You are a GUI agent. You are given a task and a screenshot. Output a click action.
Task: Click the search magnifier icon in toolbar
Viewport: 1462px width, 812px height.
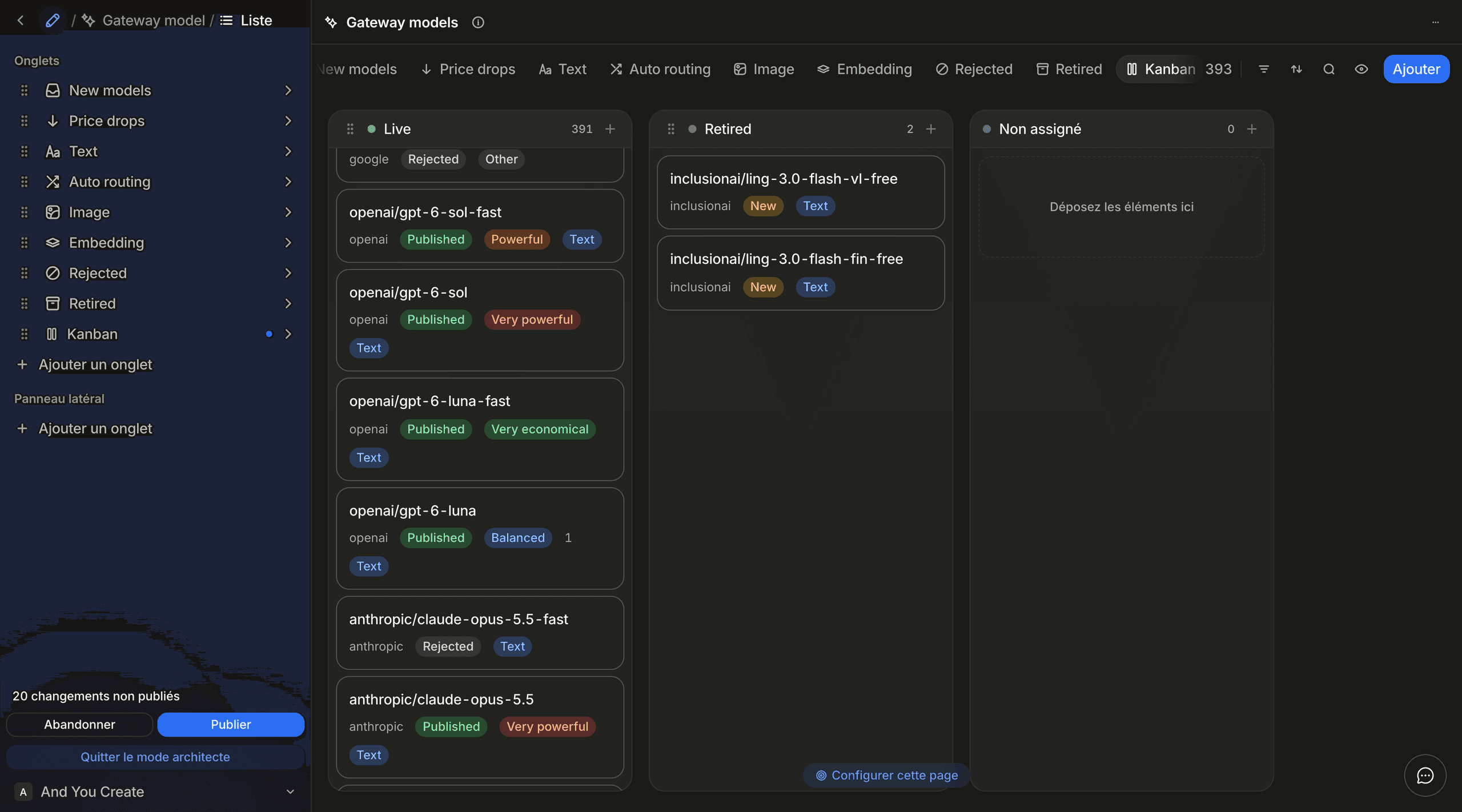(x=1329, y=69)
